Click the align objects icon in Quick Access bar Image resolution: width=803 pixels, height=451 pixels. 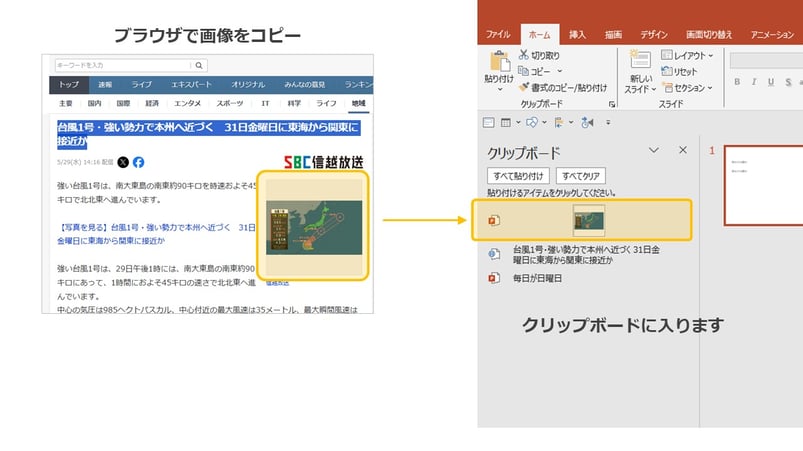(559, 122)
